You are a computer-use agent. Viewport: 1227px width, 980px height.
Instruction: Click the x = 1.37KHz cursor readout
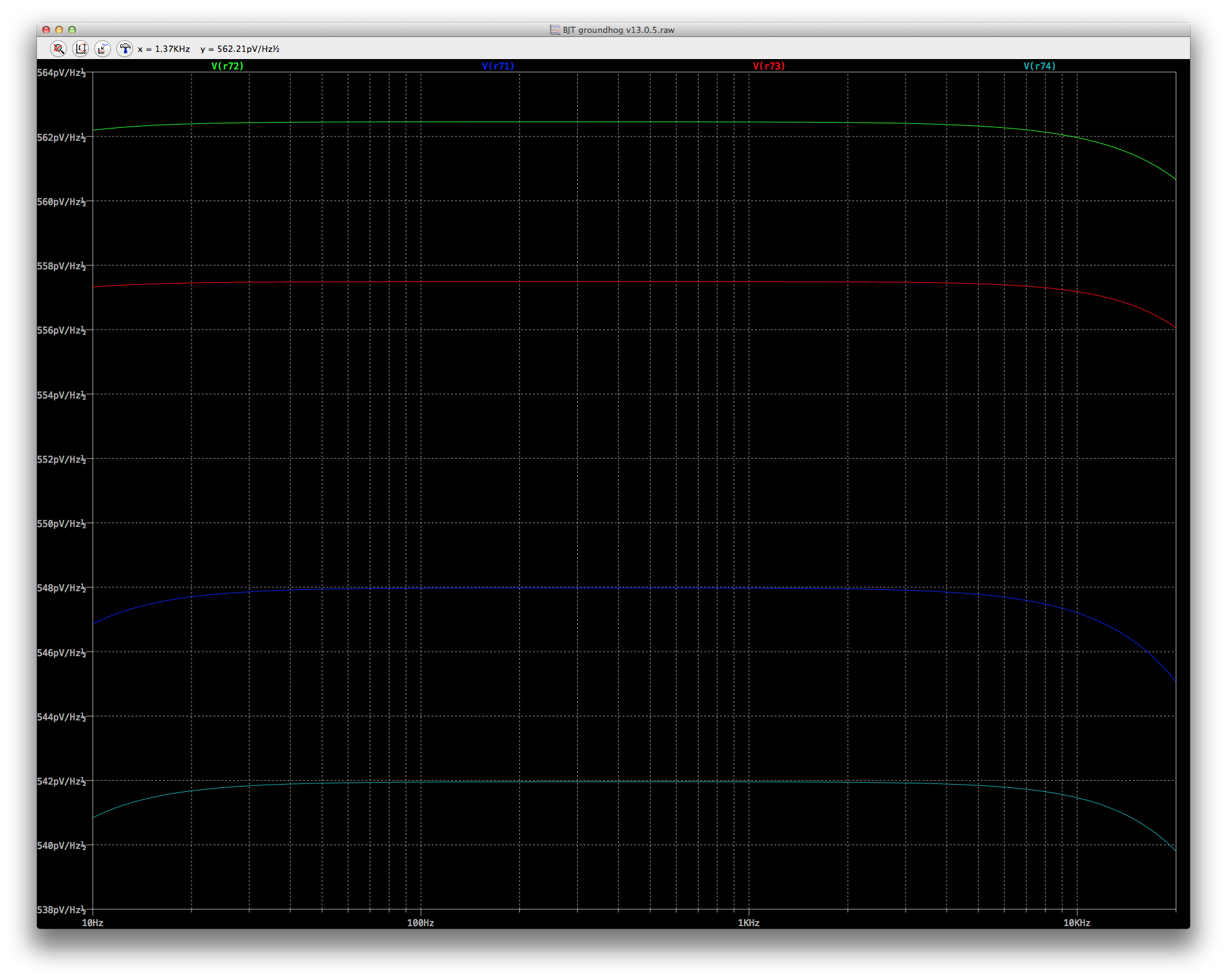tap(164, 49)
